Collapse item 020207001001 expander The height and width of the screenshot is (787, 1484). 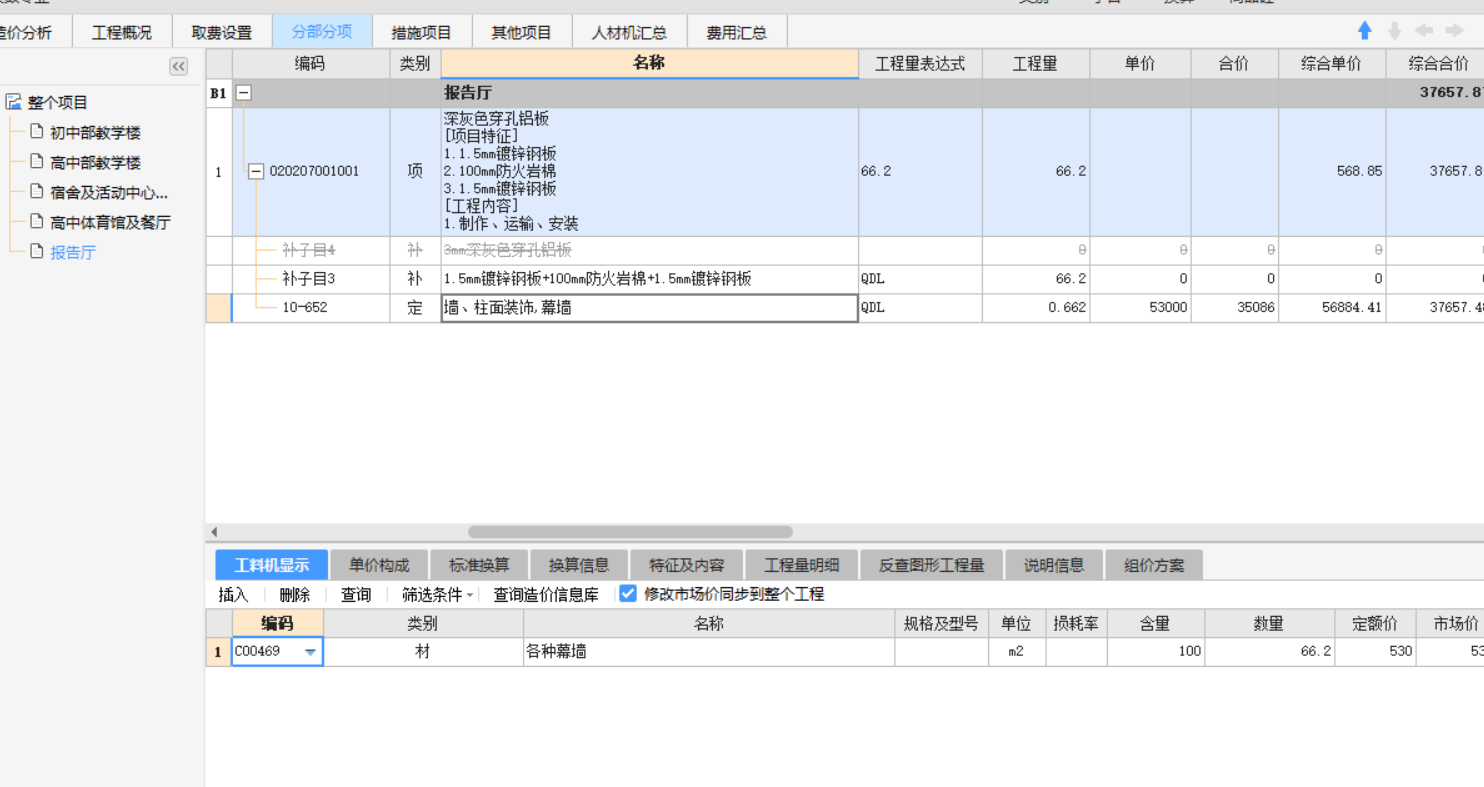point(256,171)
